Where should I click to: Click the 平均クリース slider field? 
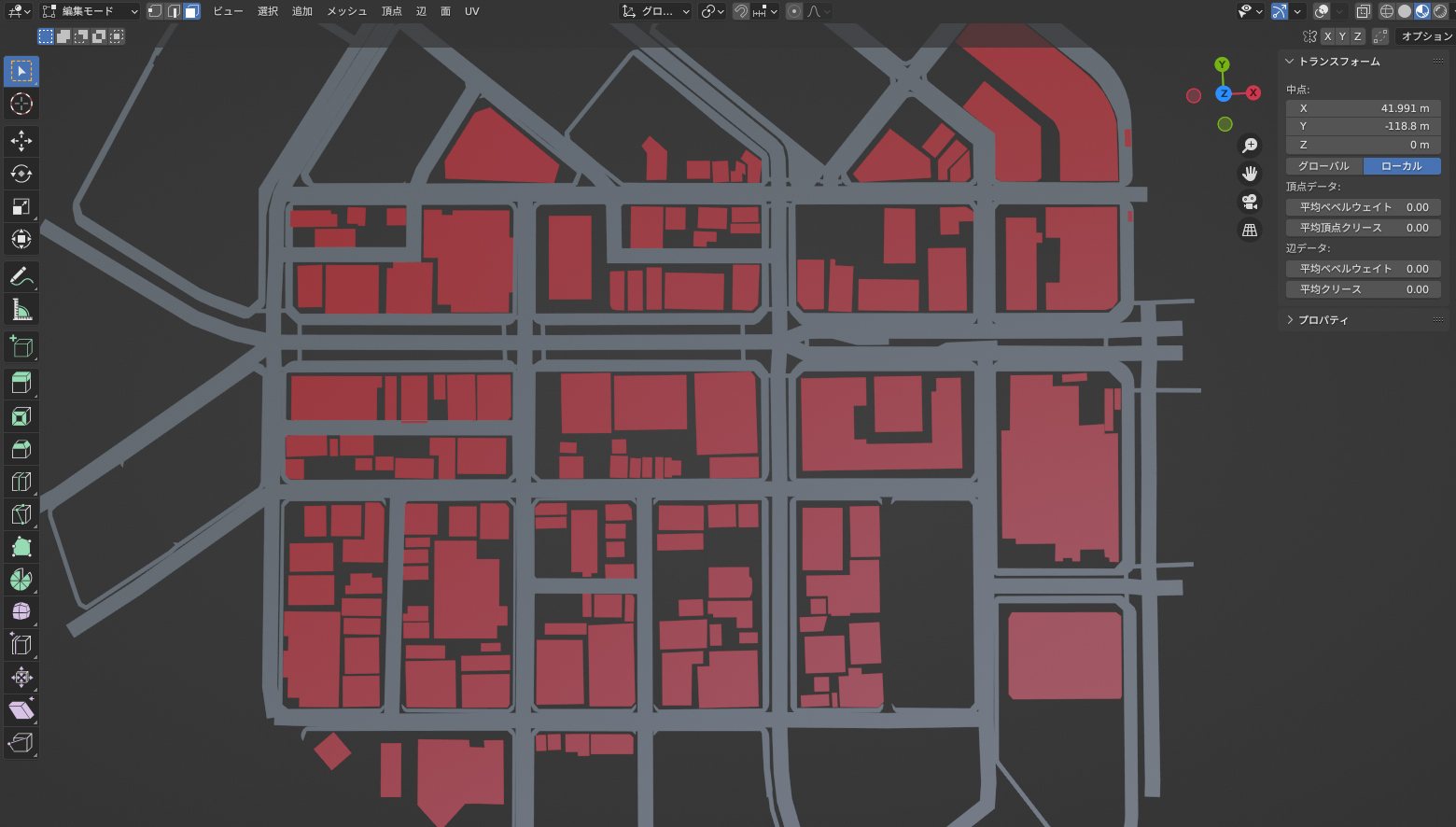tap(1363, 289)
